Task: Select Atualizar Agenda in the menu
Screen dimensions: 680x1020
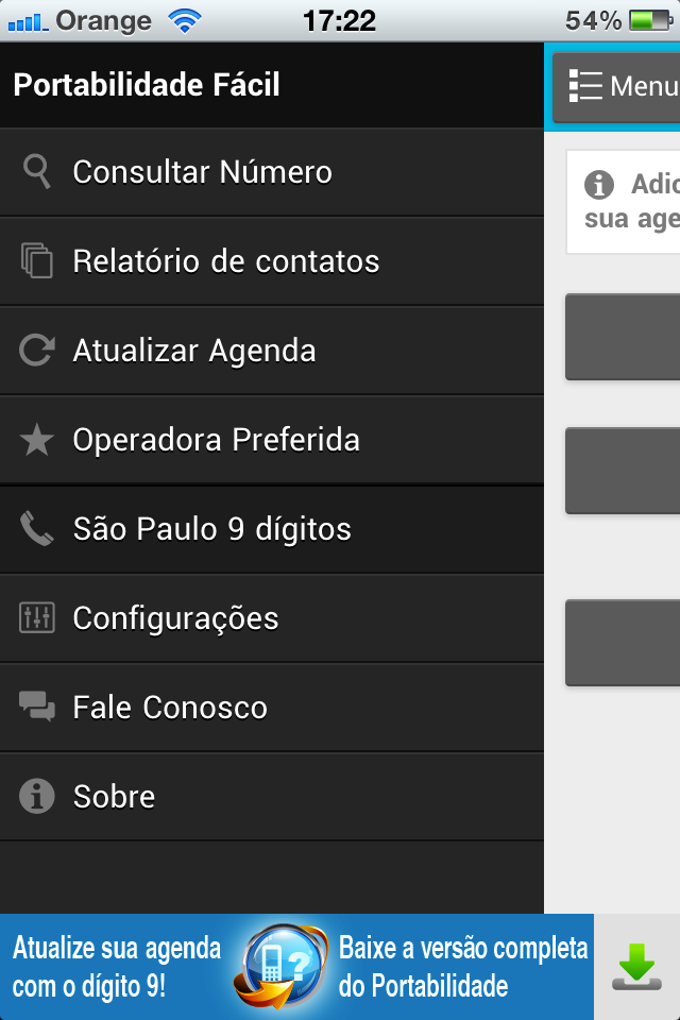Action: pos(193,350)
